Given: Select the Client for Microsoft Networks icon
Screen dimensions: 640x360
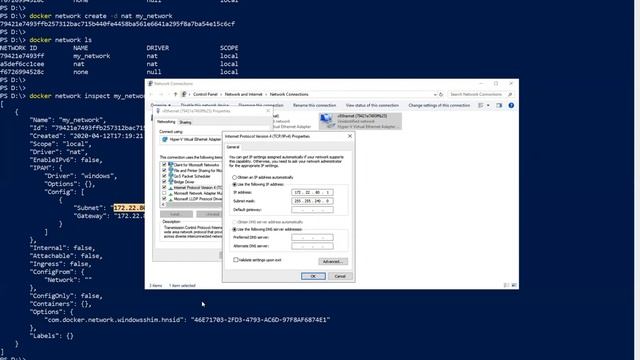Looking at the screenshot, I should pyautogui.click(x=171, y=165).
